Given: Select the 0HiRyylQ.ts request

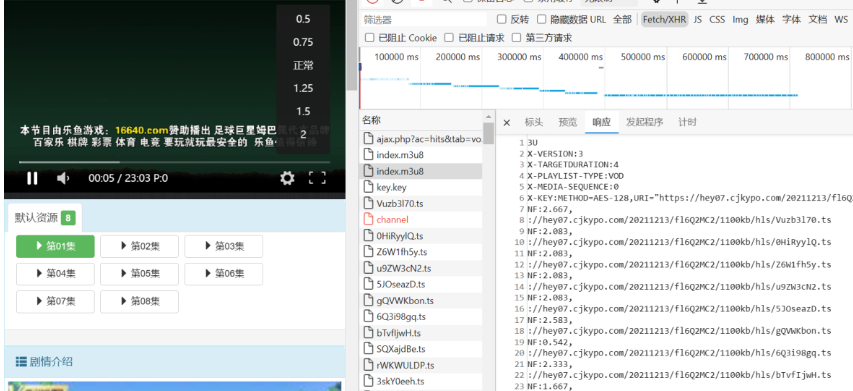Looking at the screenshot, I should click(x=421, y=236).
